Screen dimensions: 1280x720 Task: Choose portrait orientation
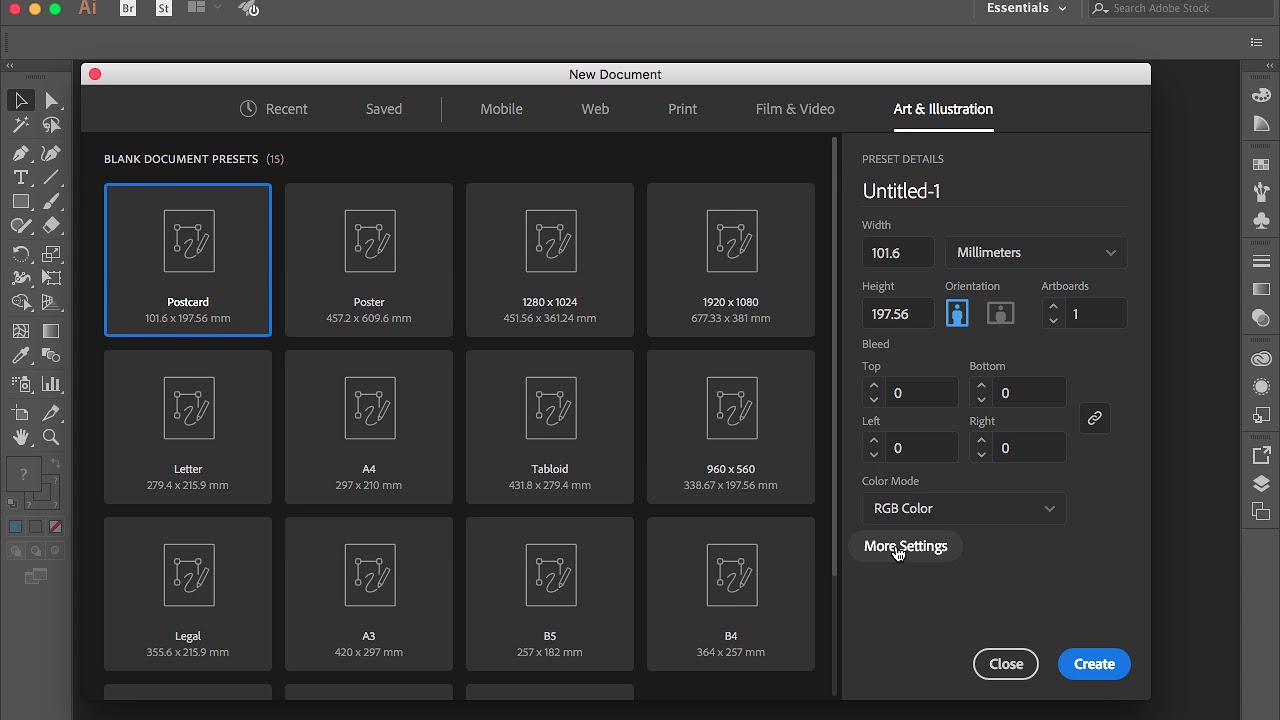(x=957, y=314)
